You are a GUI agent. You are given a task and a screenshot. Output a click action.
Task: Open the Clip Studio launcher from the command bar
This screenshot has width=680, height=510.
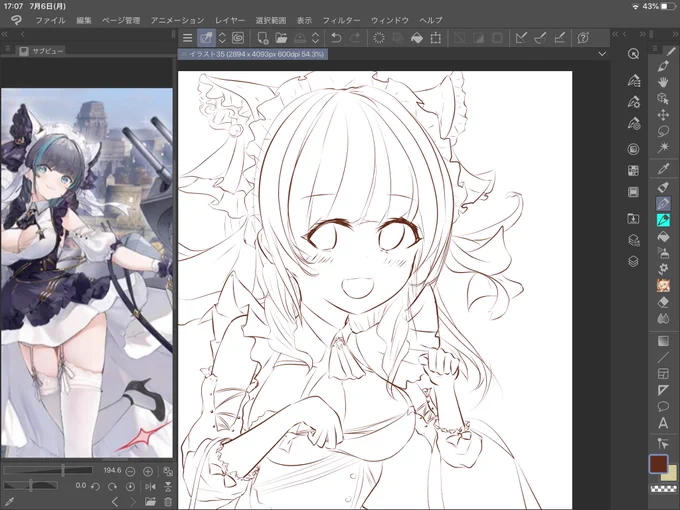pyautogui.click(x=238, y=38)
